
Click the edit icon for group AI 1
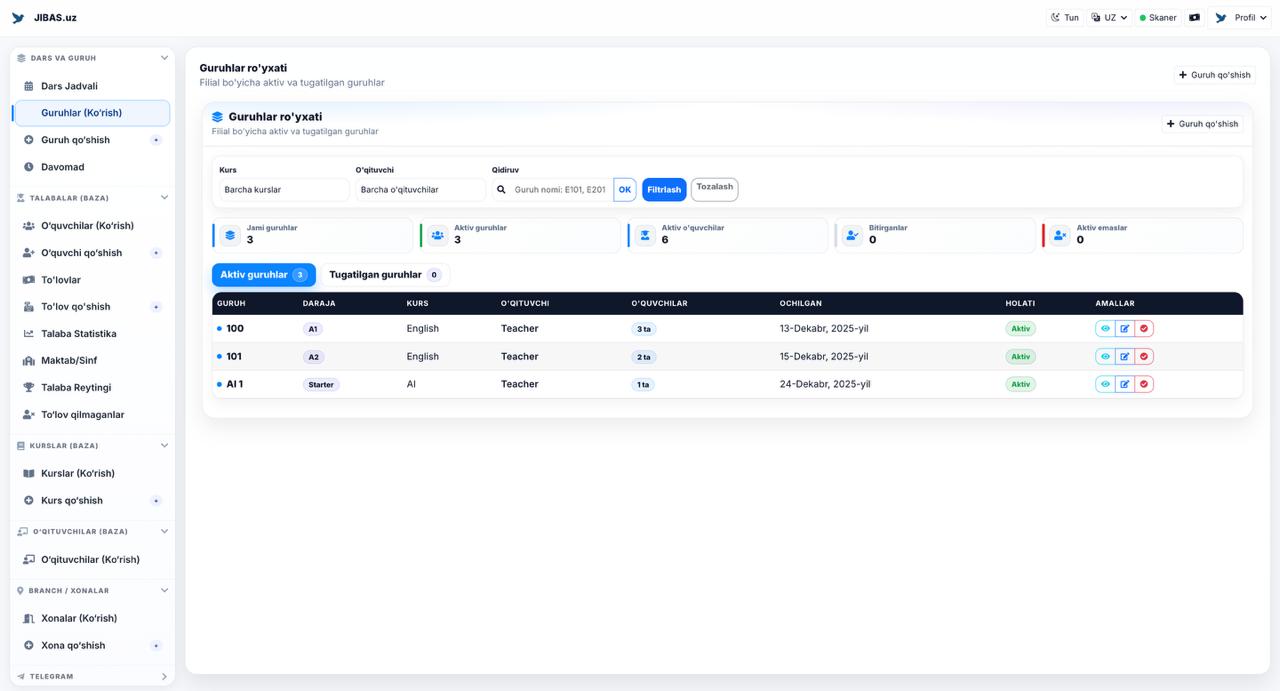(x=1125, y=384)
